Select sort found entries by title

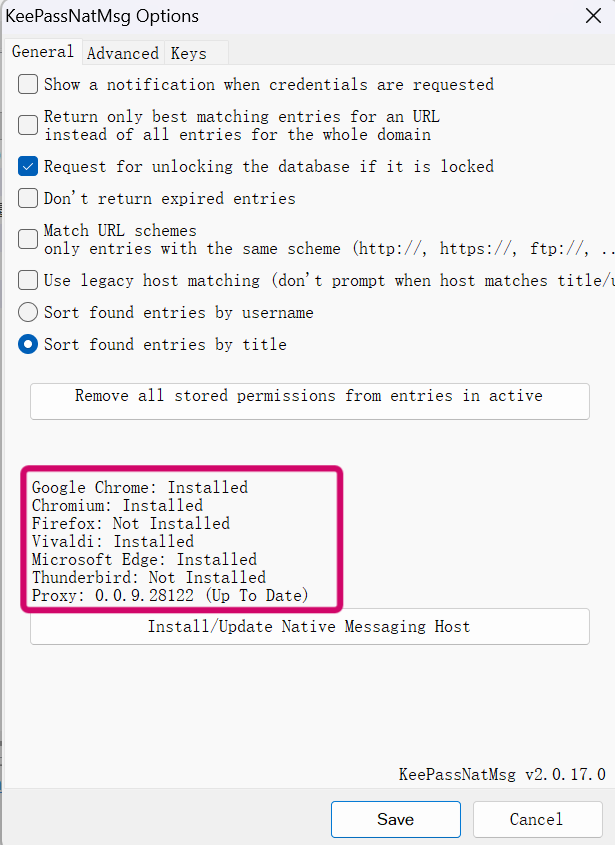[x=27, y=343]
